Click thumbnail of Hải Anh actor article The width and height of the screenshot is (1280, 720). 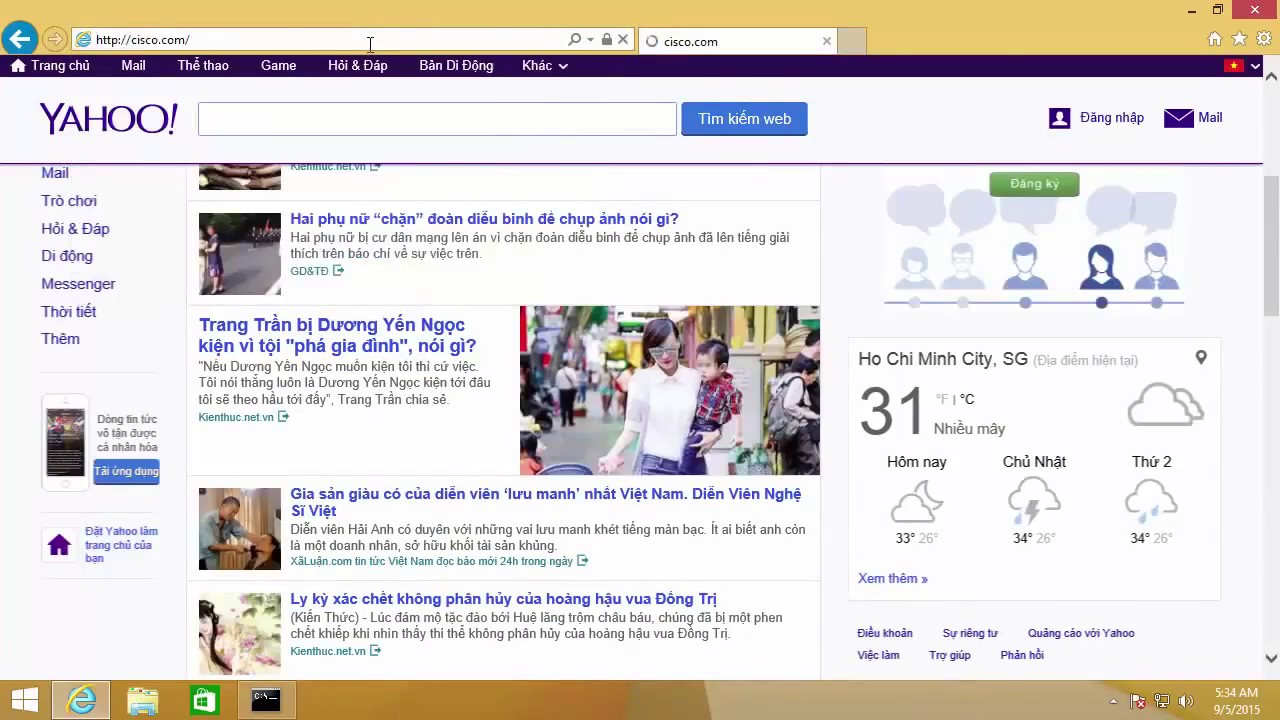click(240, 529)
